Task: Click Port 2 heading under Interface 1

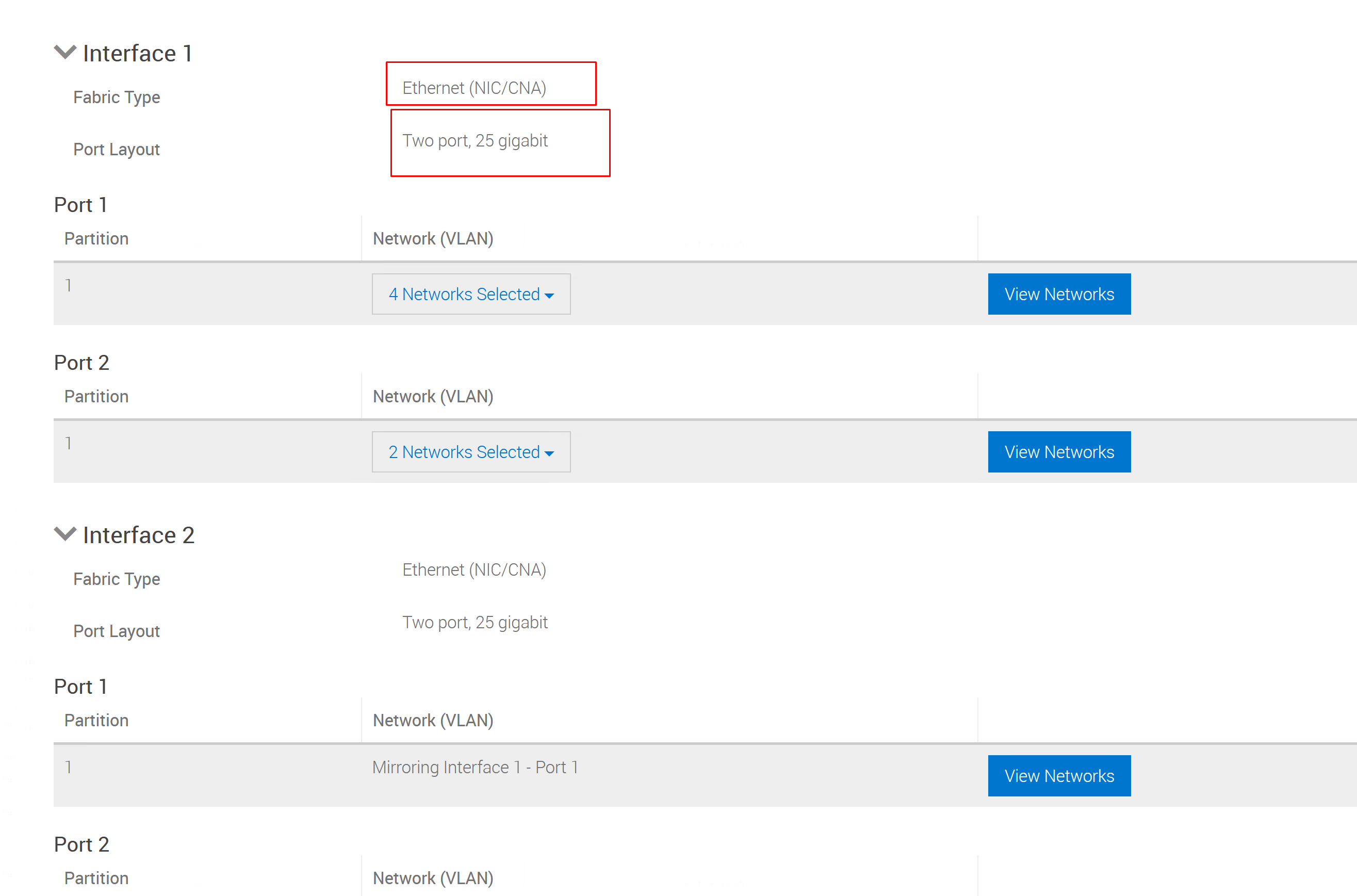Action: [x=81, y=363]
